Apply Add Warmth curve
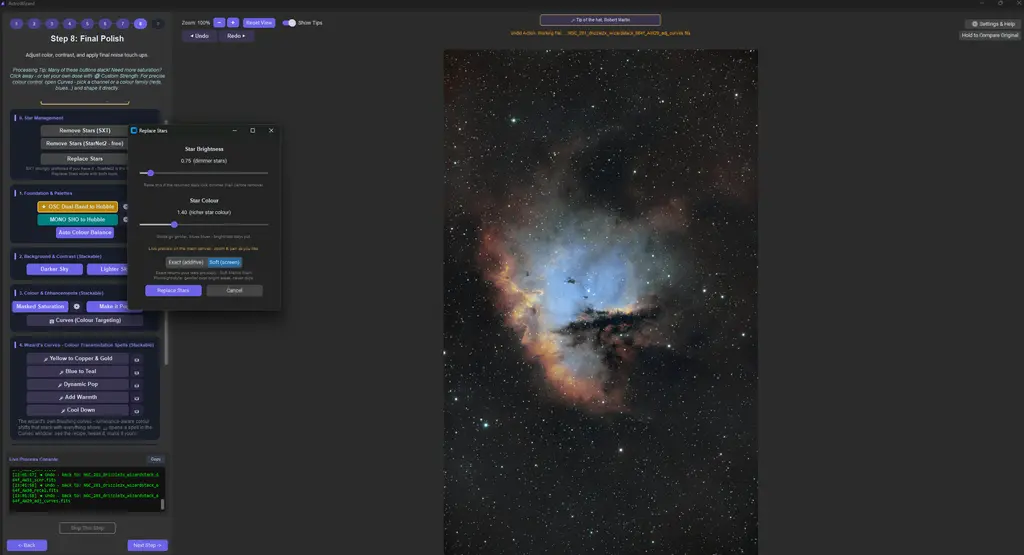This screenshot has width=1024, height=555. (x=77, y=397)
